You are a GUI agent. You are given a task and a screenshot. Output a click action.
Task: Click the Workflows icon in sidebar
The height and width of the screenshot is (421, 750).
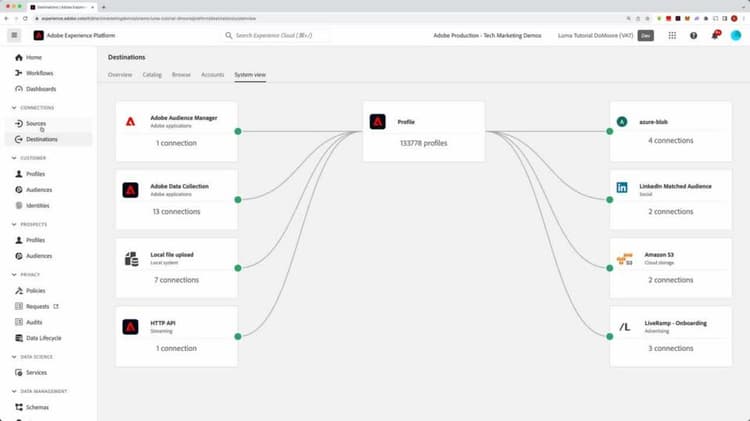pos(19,73)
